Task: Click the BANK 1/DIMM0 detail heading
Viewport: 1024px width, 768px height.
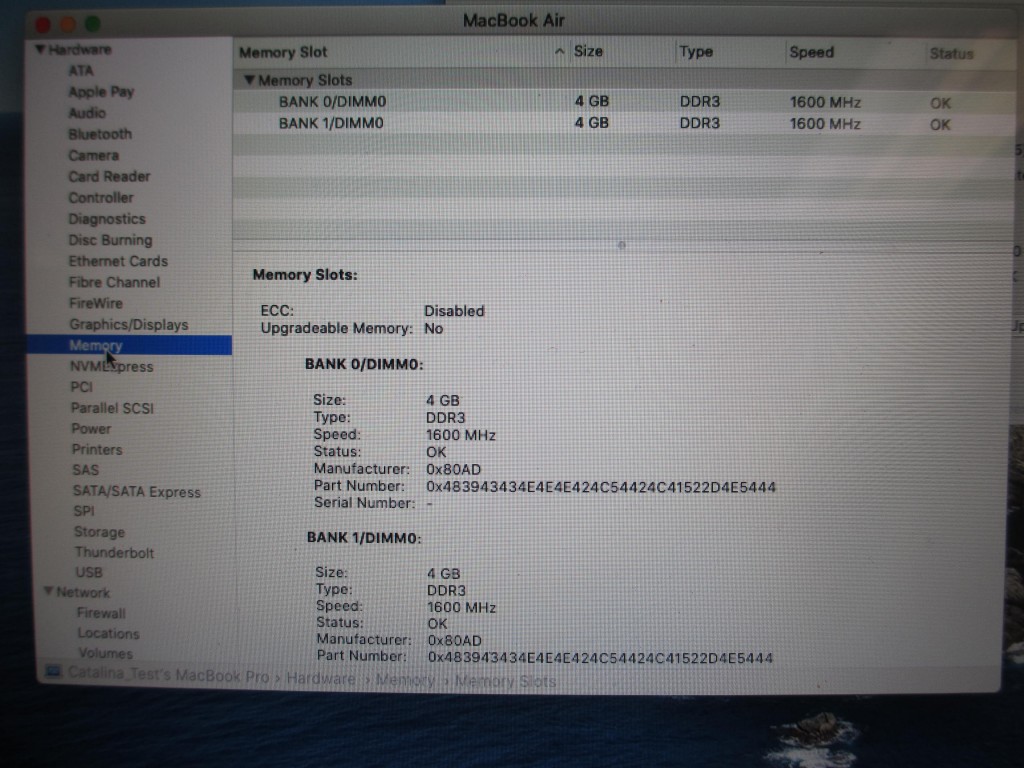Action: pyautogui.click(x=364, y=538)
